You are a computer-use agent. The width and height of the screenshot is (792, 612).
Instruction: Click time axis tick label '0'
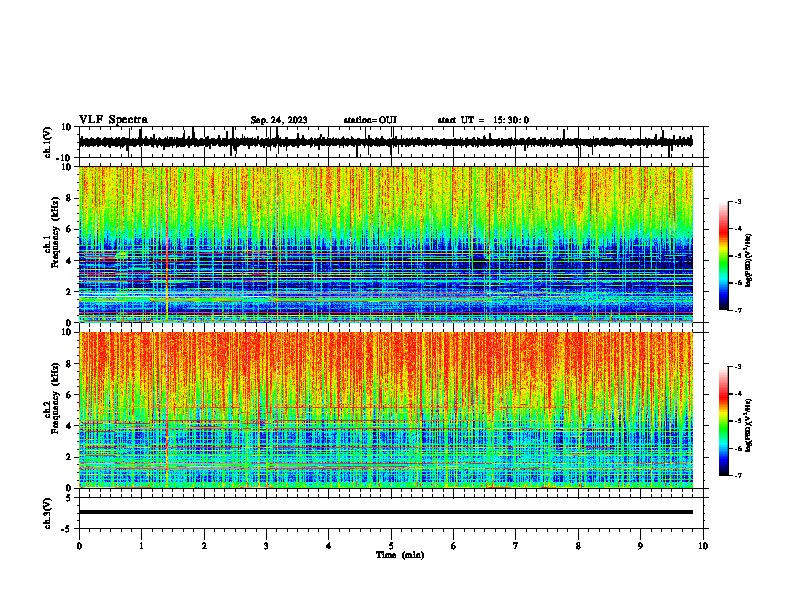click(79, 546)
